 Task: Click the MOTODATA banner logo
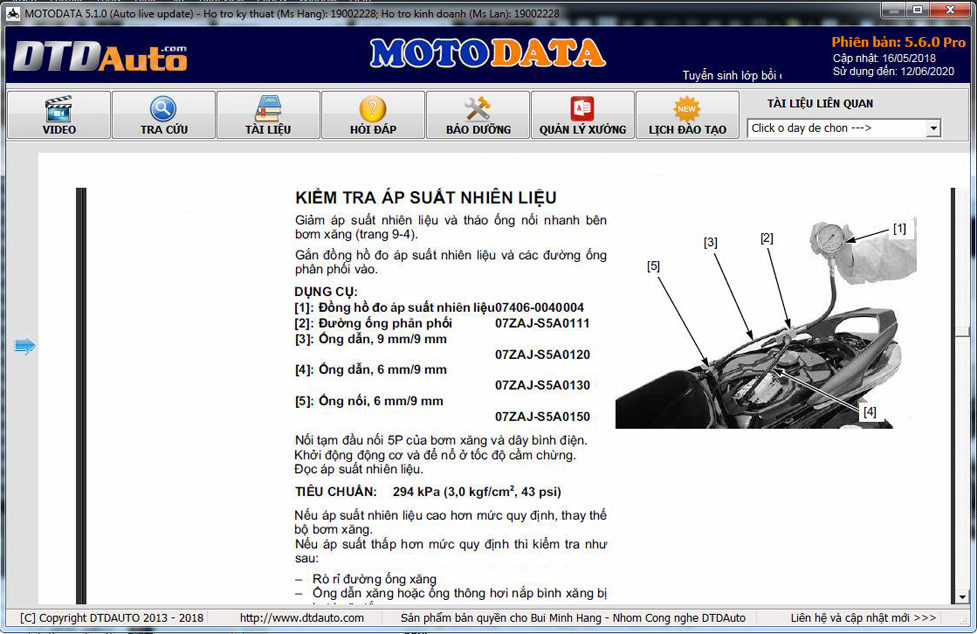click(x=487, y=54)
